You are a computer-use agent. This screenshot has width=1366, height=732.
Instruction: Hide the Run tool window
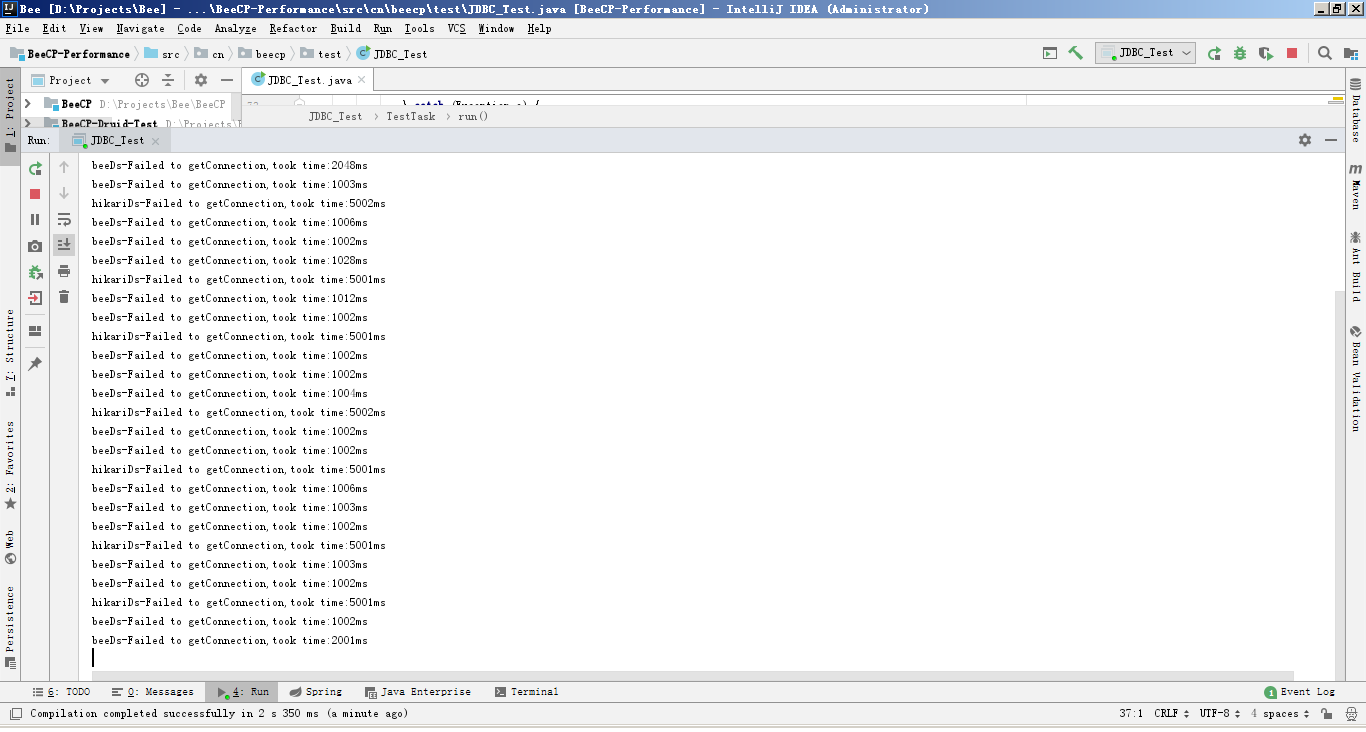pos(1330,141)
